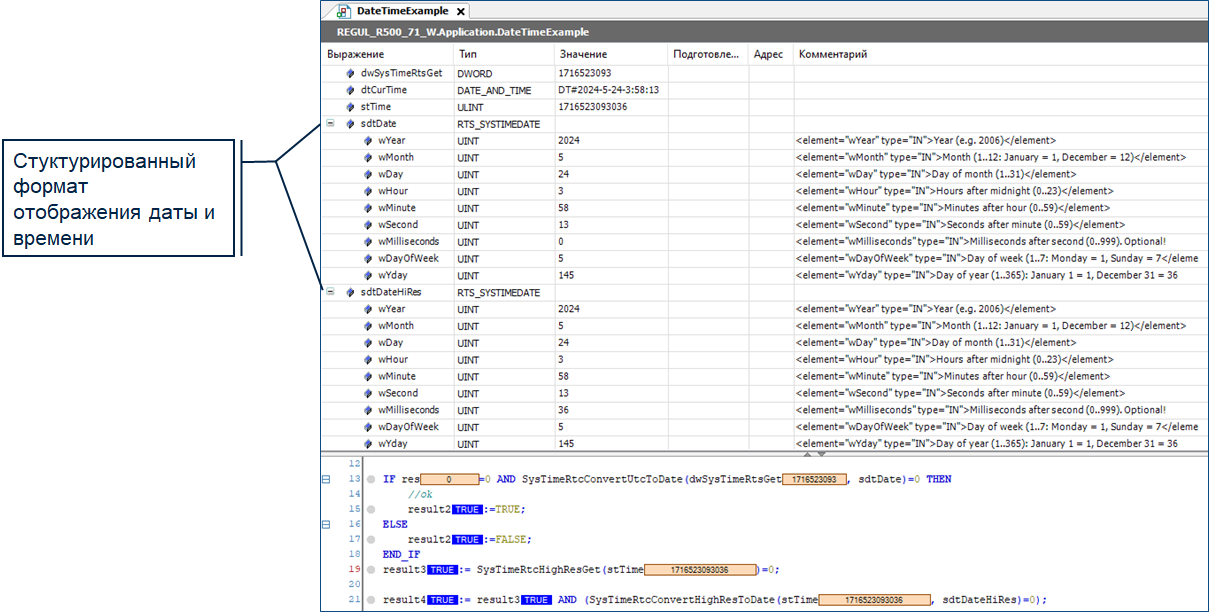The height and width of the screenshot is (612, 1209).
Task: Collapse the sdtDateHiRes structure node
Action: point(330,293)
